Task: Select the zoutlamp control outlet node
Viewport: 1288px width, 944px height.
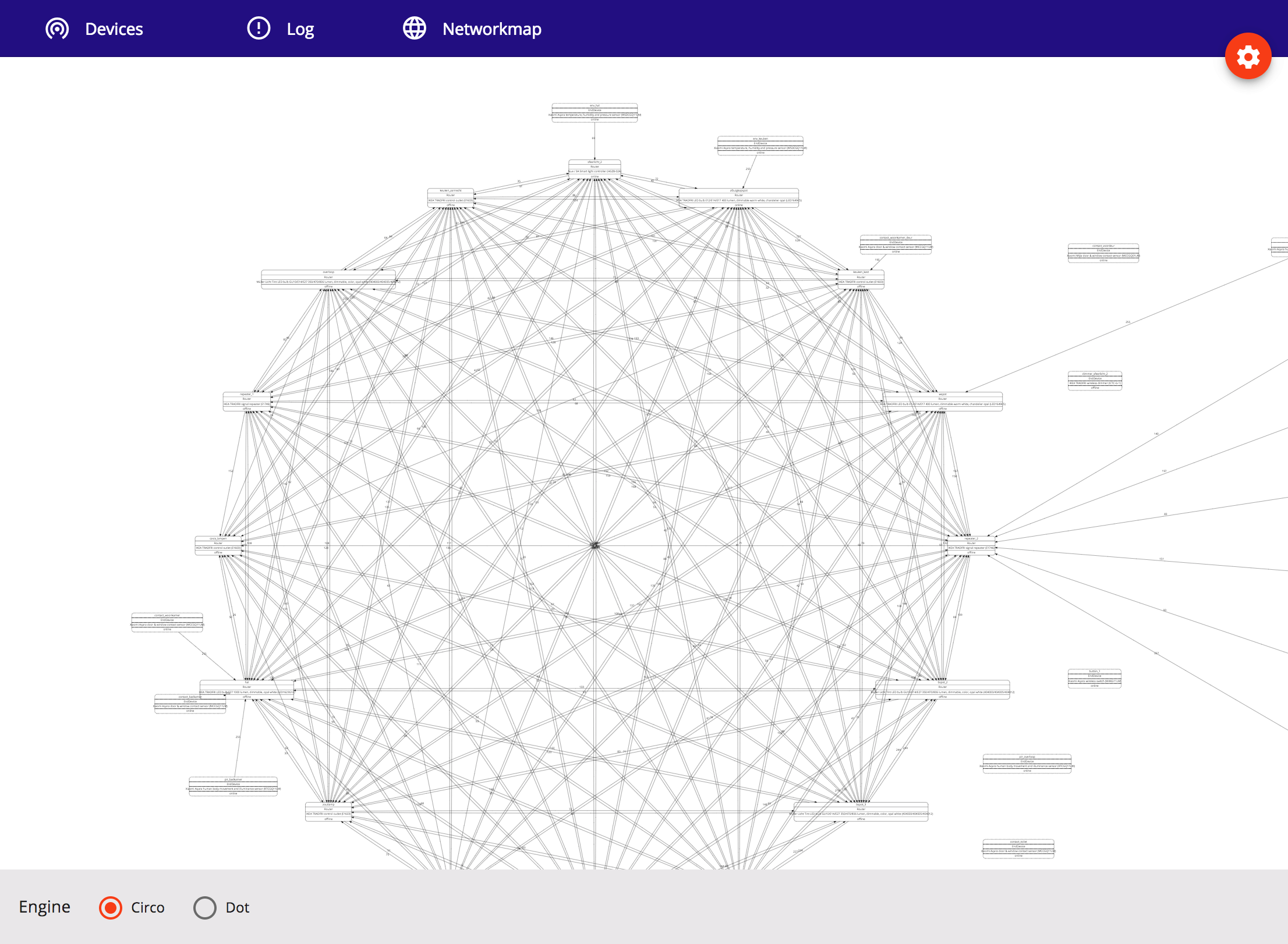Action: point(328,811)
